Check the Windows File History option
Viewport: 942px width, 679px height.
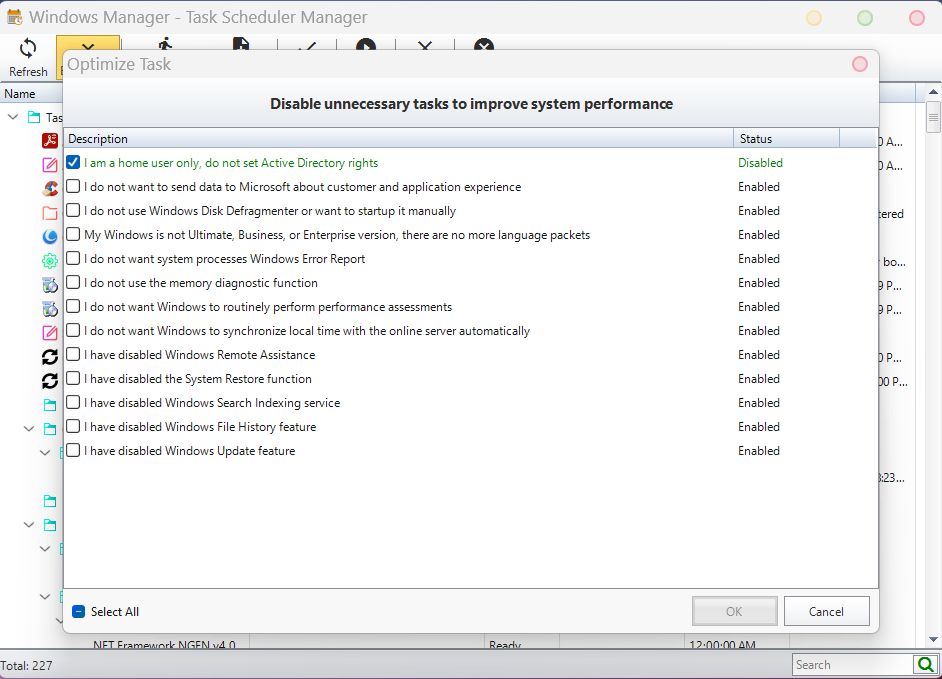(x=73, y=427)
